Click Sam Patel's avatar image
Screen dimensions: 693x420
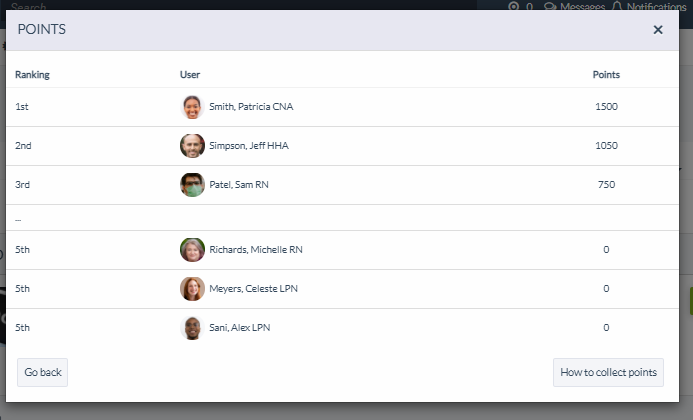(192, 185)
